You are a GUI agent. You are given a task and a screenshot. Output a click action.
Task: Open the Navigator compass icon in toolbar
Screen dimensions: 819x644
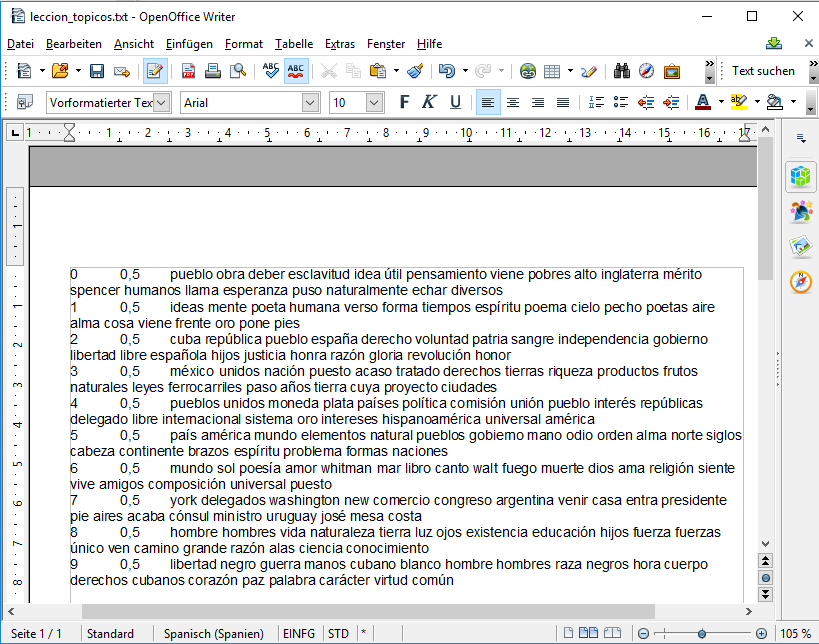pos(646,71)
